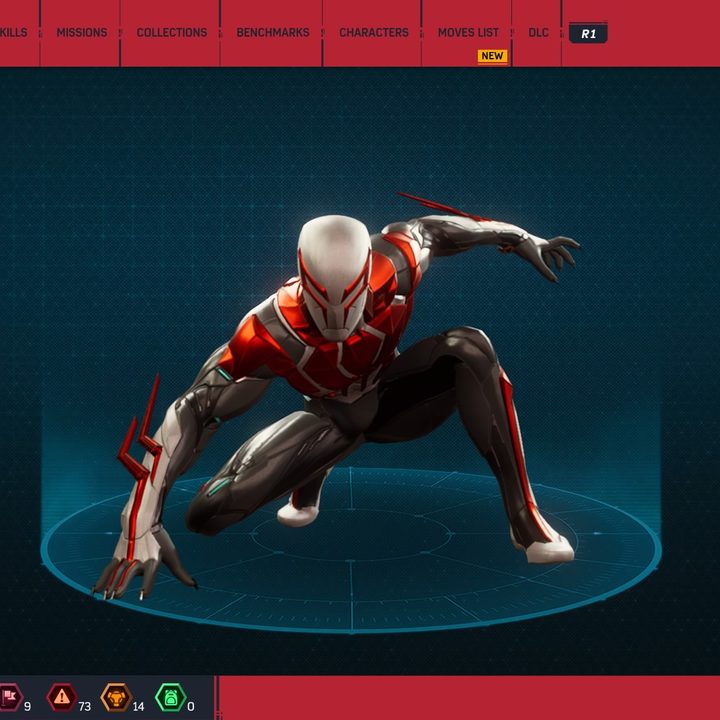Open the Benchmarks tab
The width and height of the screenshot is (720, 720).
point(273,33)
